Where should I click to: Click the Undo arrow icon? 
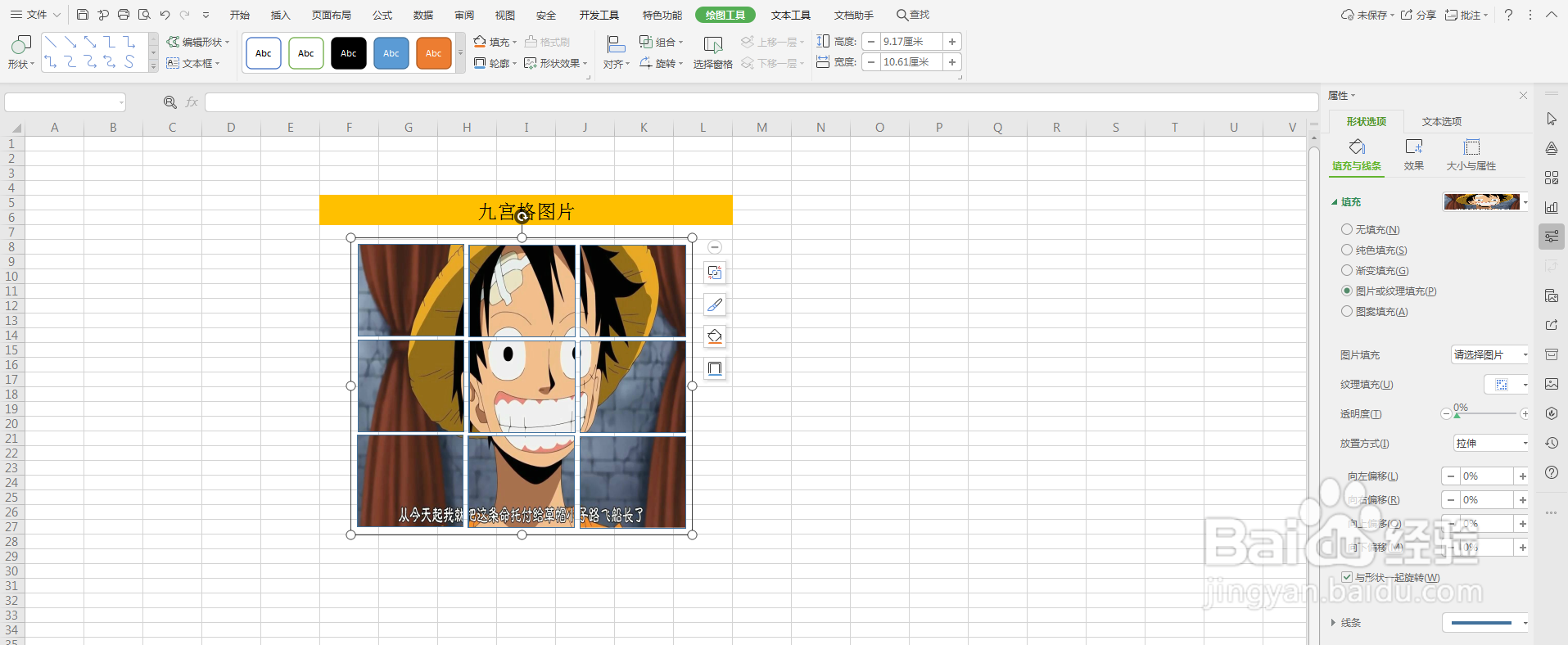[165, 15]
